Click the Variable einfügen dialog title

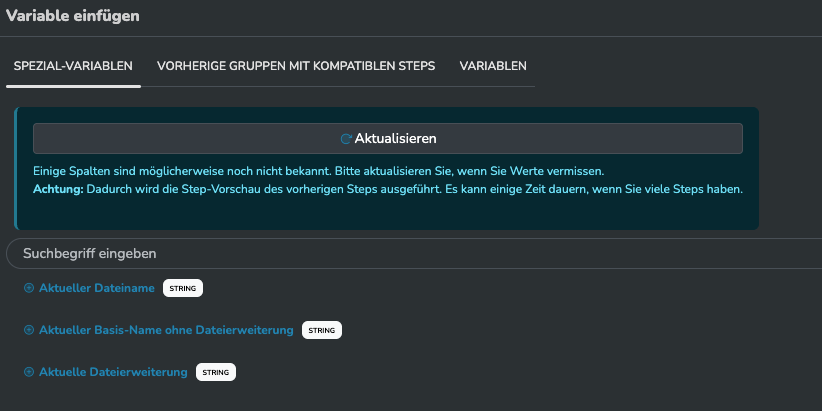click(x=73, y=16)
